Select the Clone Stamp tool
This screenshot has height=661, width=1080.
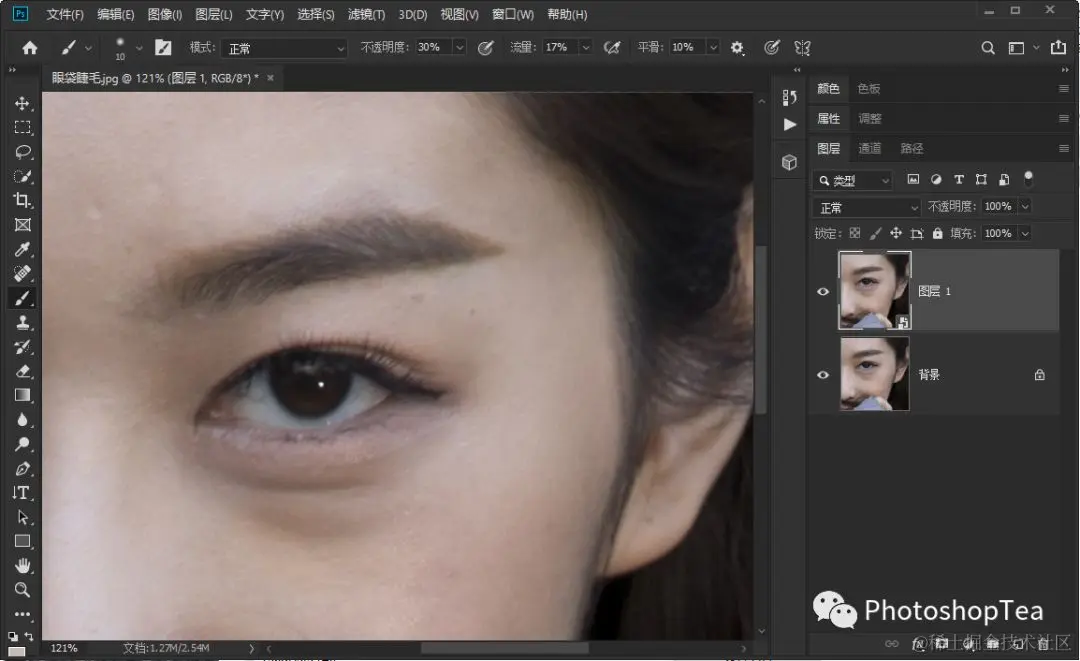(22, 322)
